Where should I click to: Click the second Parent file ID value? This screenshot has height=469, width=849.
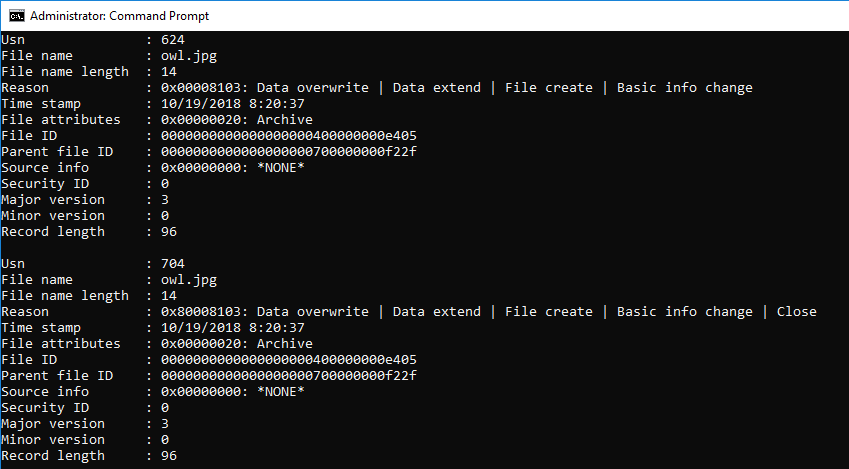coord(289,376)
